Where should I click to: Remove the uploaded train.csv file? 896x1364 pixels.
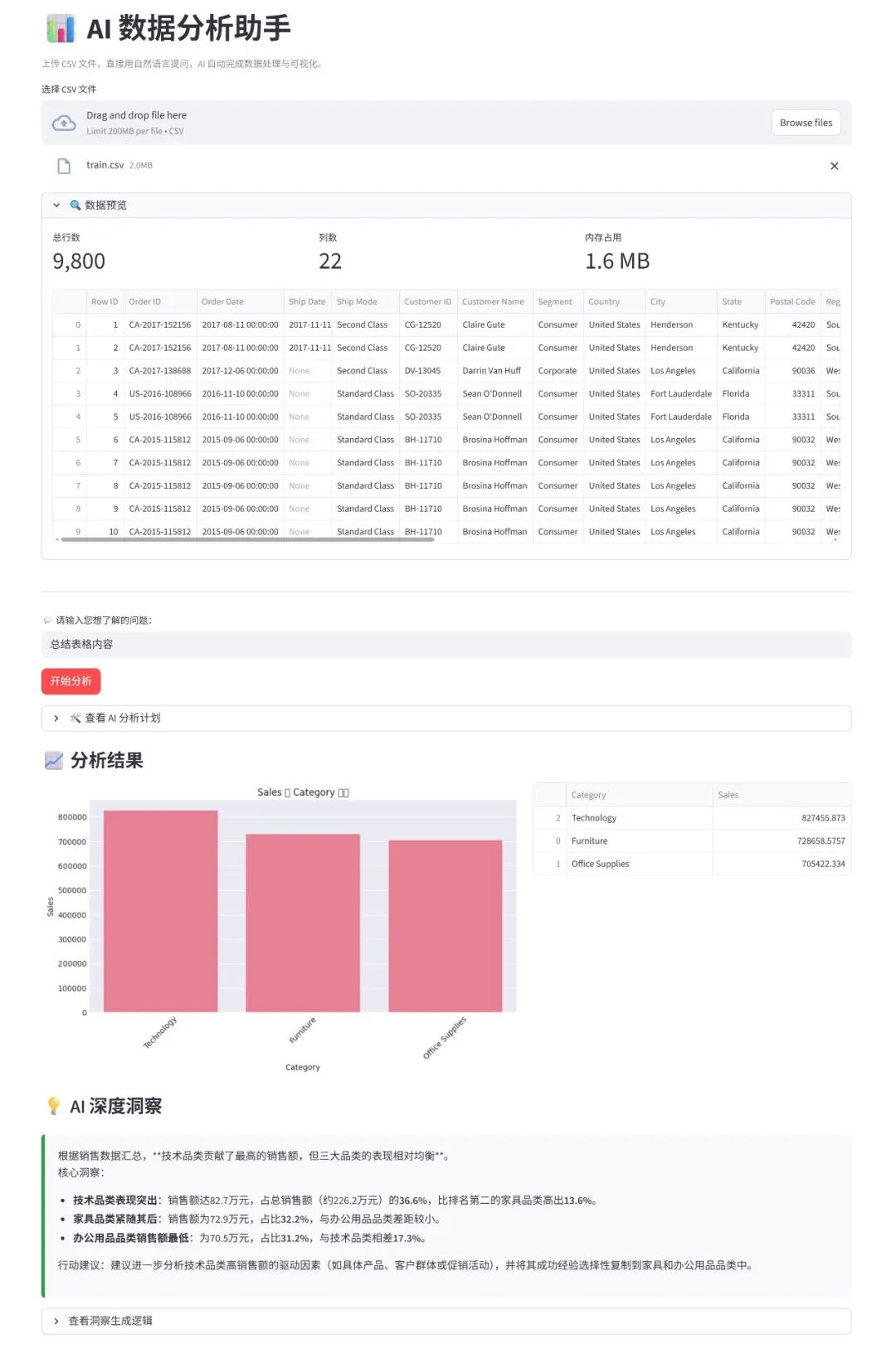point(834,166)
